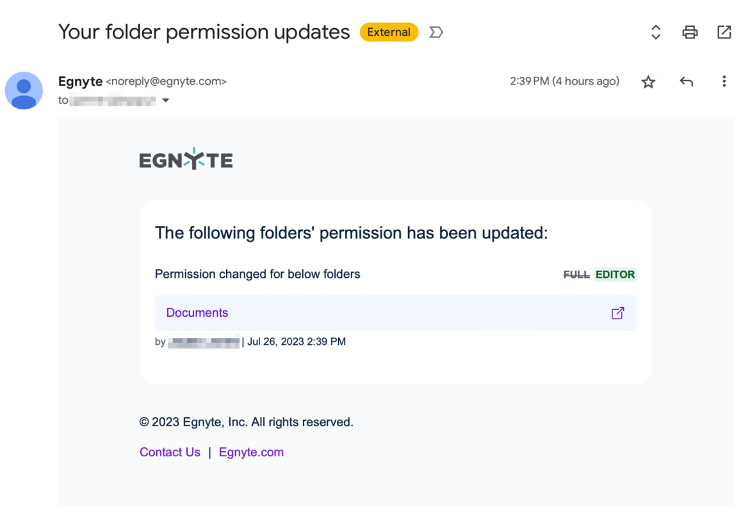This screenshot has width=750, height=512.
Task: Click the Documents folder row
Action: click(396, 313)
